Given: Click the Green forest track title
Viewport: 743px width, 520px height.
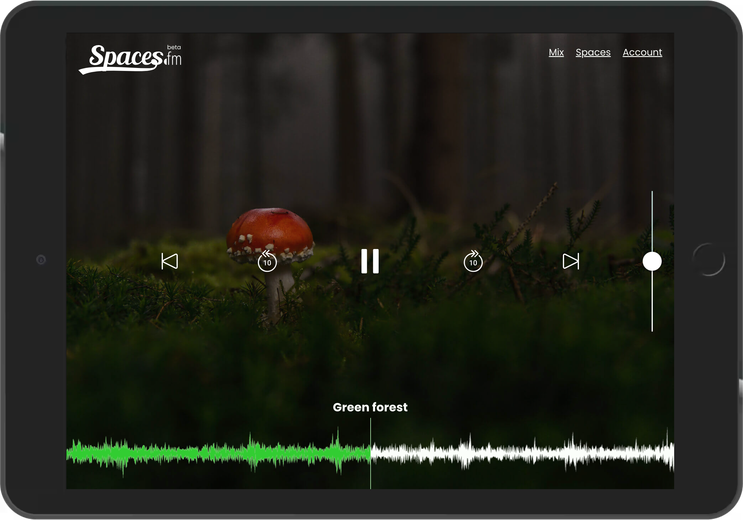Looking at the screenshot, I should pyautogui.click(x=370, y=407).
